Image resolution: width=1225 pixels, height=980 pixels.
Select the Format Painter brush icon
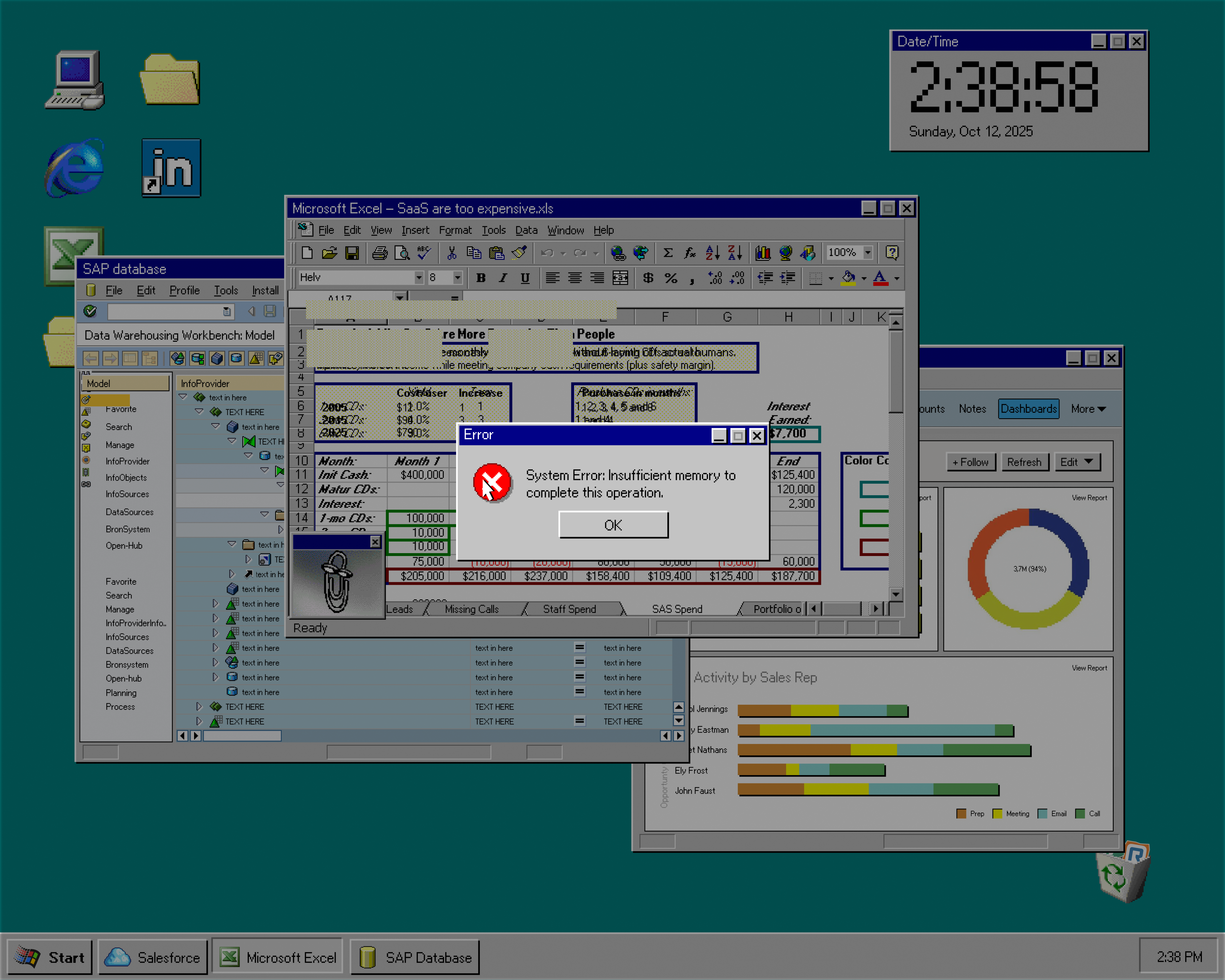(519, 253)
